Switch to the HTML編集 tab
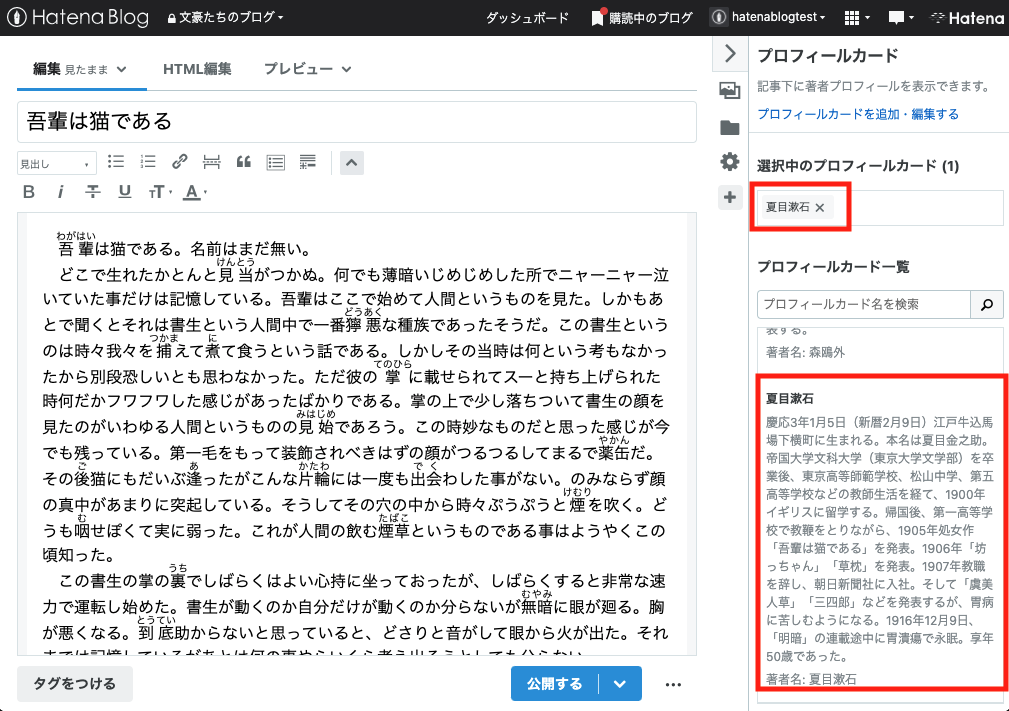 (x=197, y=70)
